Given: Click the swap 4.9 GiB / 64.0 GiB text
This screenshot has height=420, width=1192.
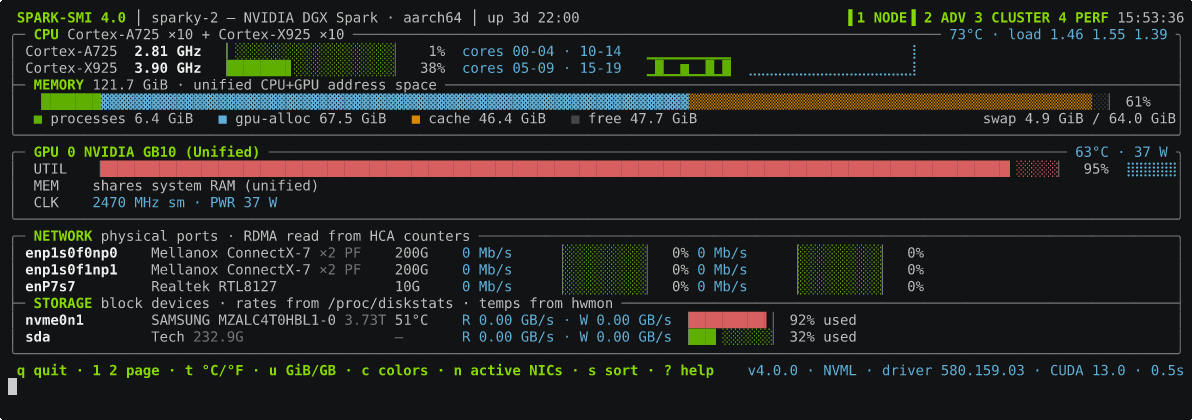Looking at the screenshot, I should tap(1079, 119).
